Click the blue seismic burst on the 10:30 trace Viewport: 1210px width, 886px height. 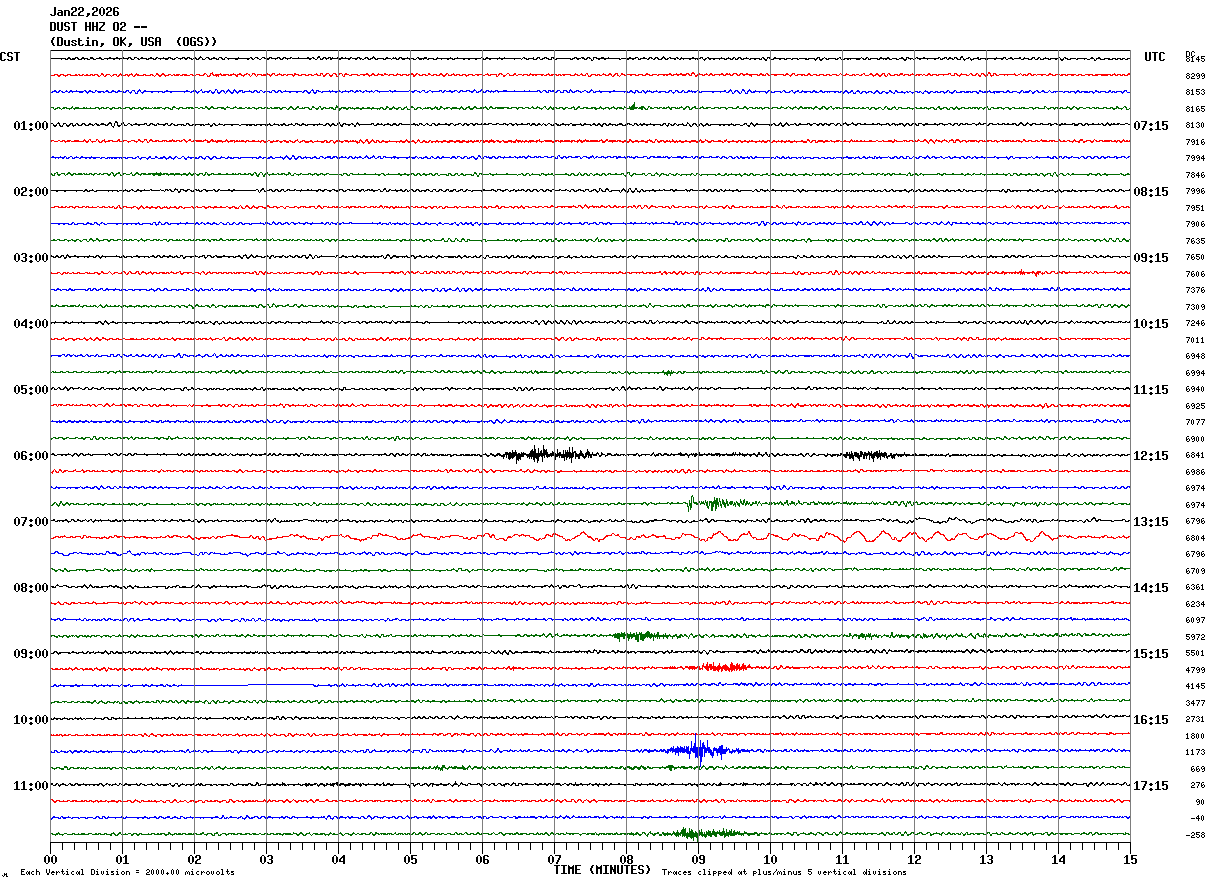pyautogui.click(x=699, y=750)
